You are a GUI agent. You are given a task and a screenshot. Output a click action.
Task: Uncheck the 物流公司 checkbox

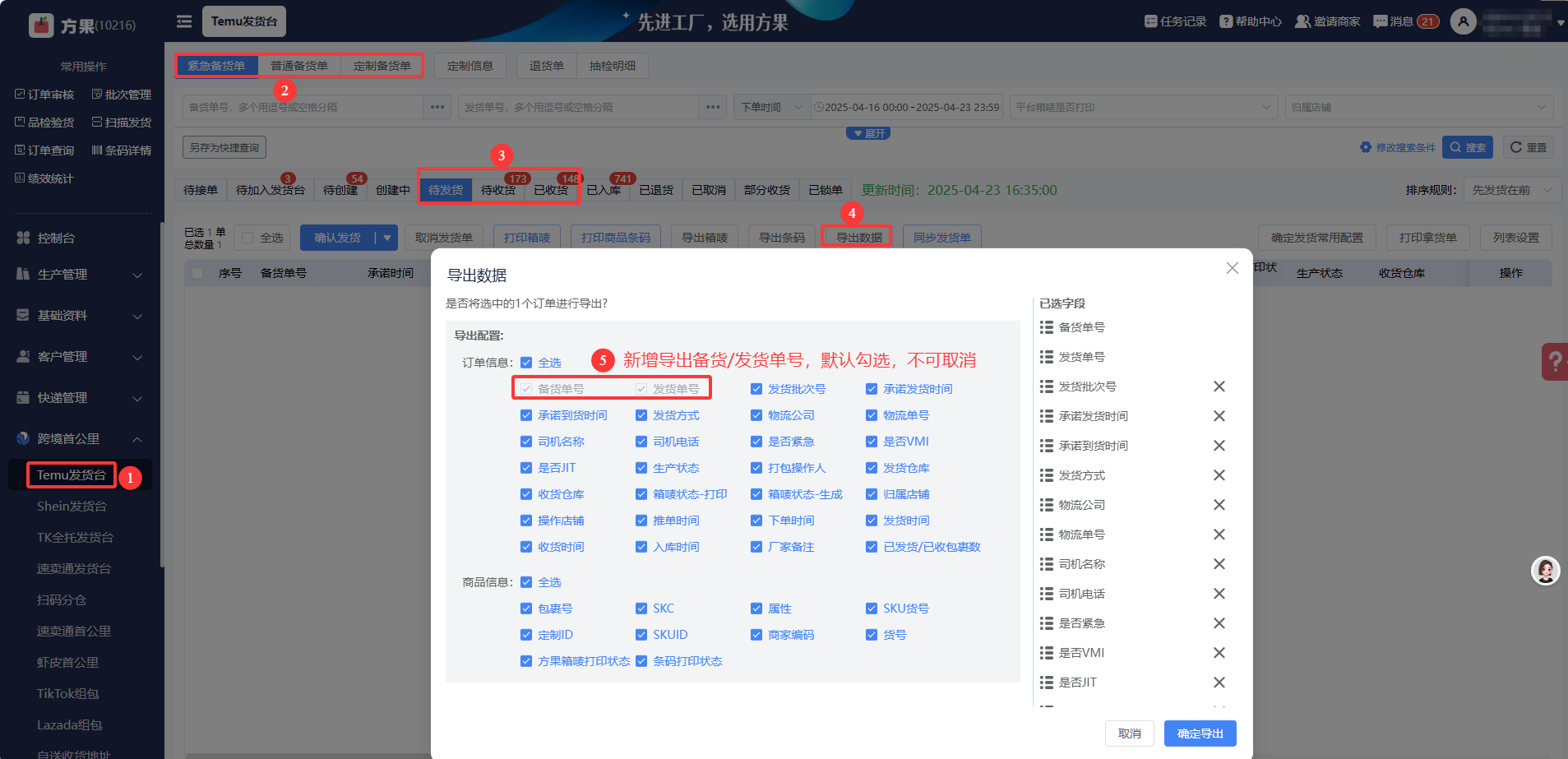tap(756, 415)
